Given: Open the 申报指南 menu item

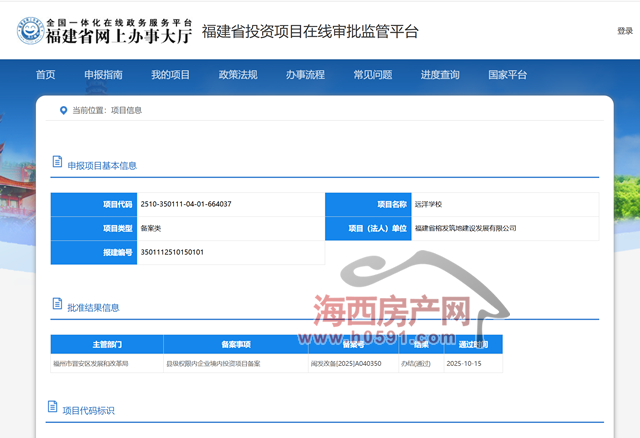Looking at the screenshot, I should tap(103, 75).
